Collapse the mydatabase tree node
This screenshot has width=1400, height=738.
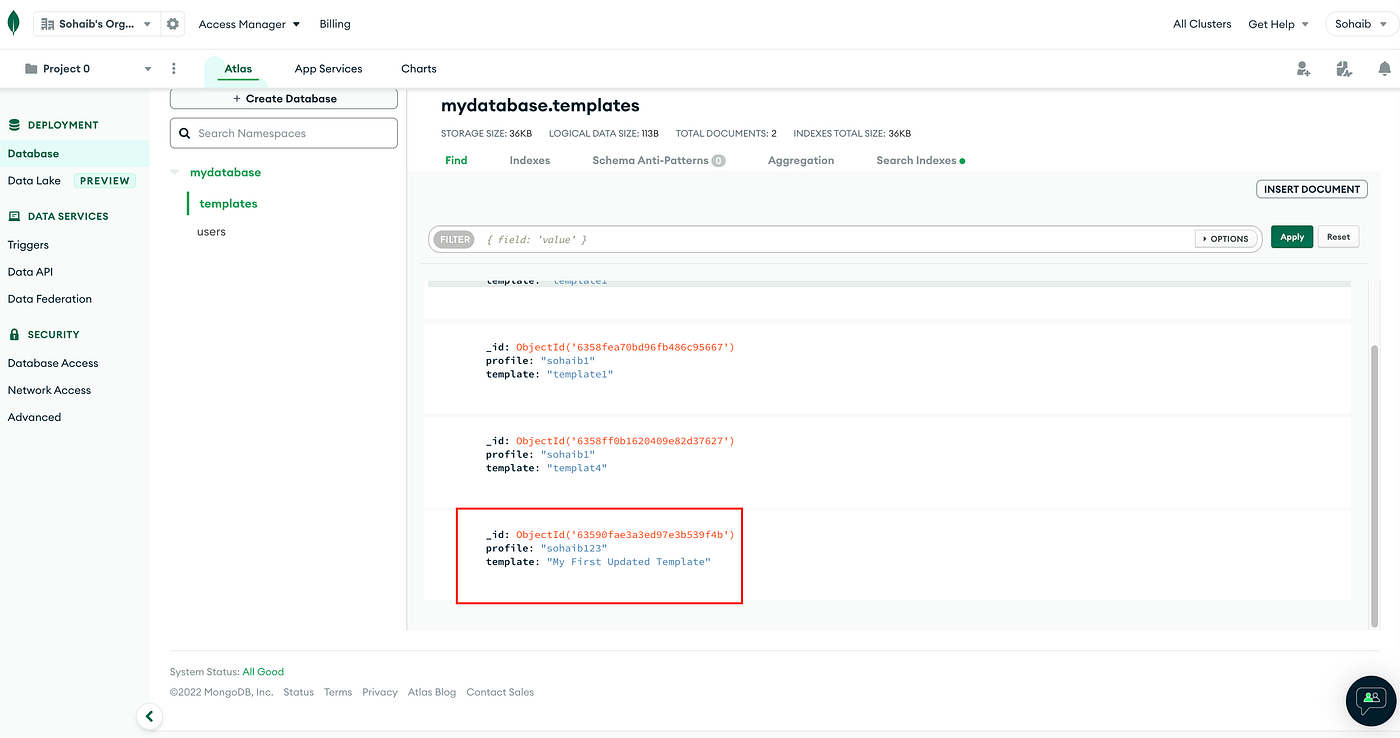tap(175, 173)
